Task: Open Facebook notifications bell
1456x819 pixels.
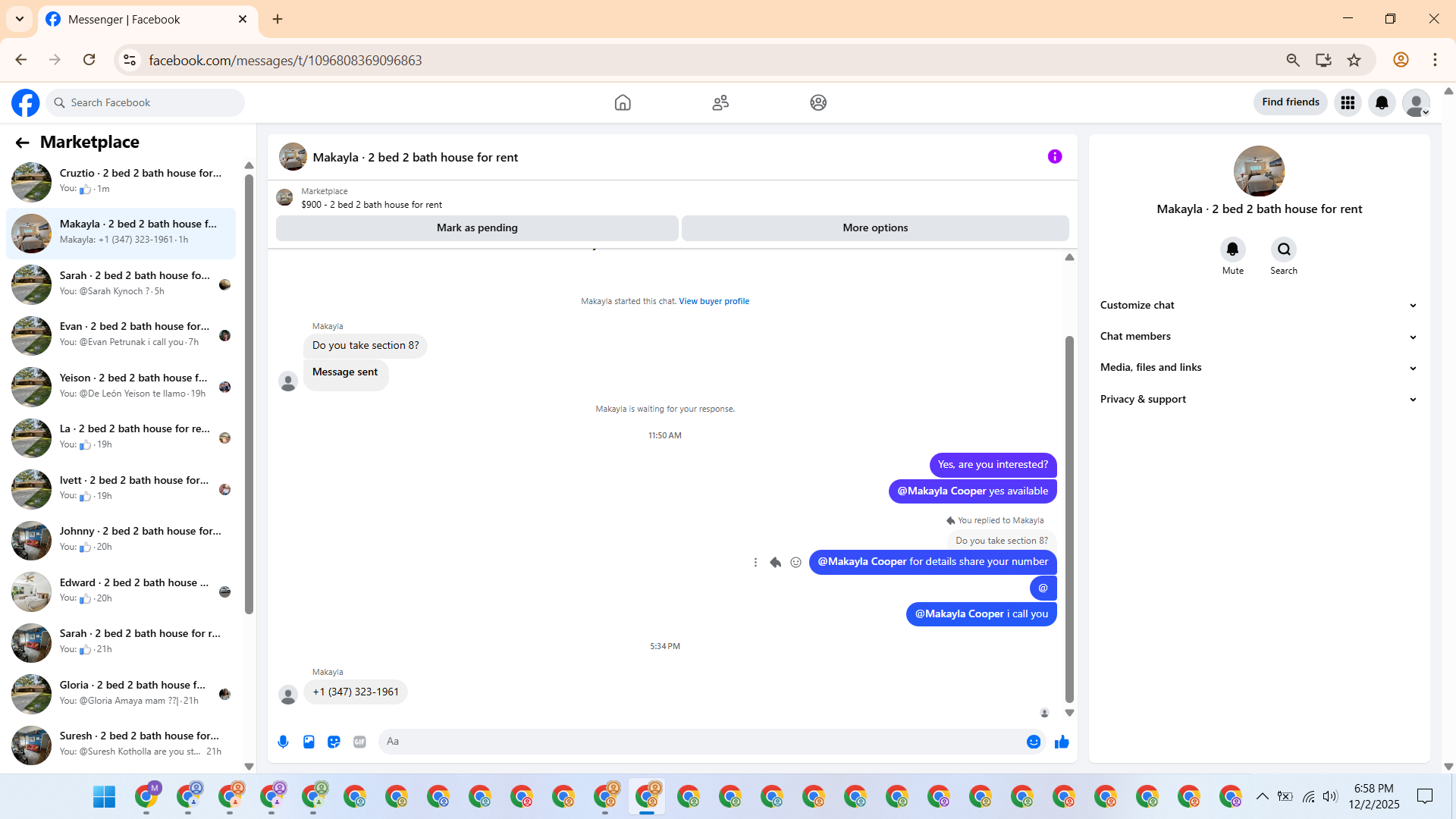Action: [x=1382, y=102]
